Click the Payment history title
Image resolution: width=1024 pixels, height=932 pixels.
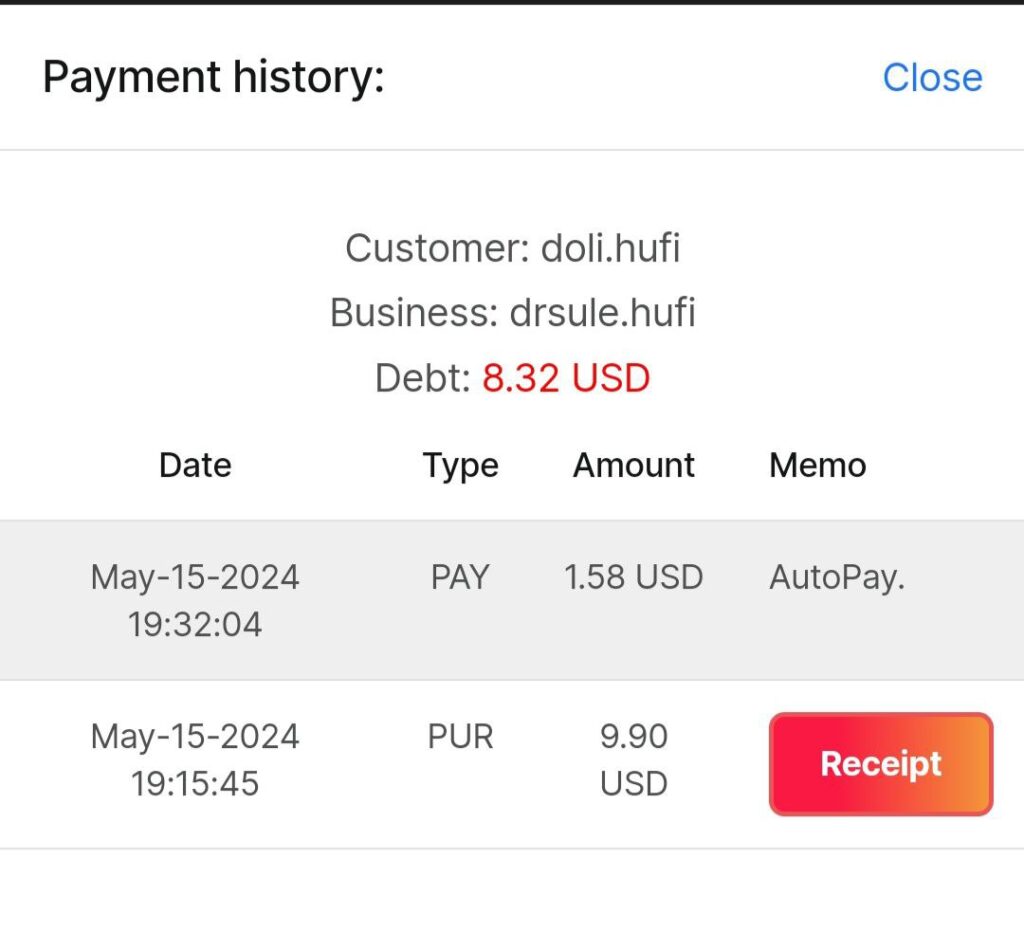pos(213,77)
